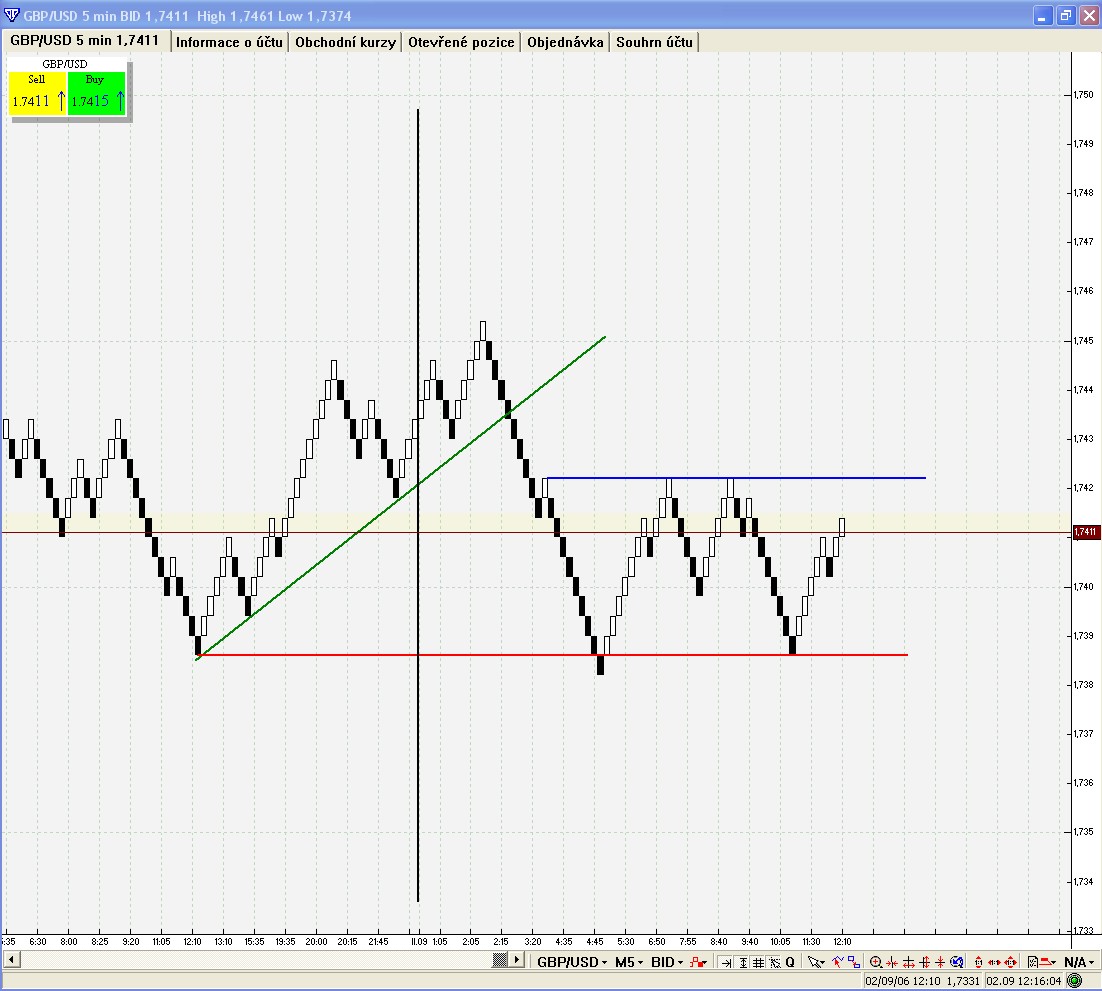Open the cursor pointer tool dropdown
Viewport: 1102px width, 991px height.
[x=816, y=962]
